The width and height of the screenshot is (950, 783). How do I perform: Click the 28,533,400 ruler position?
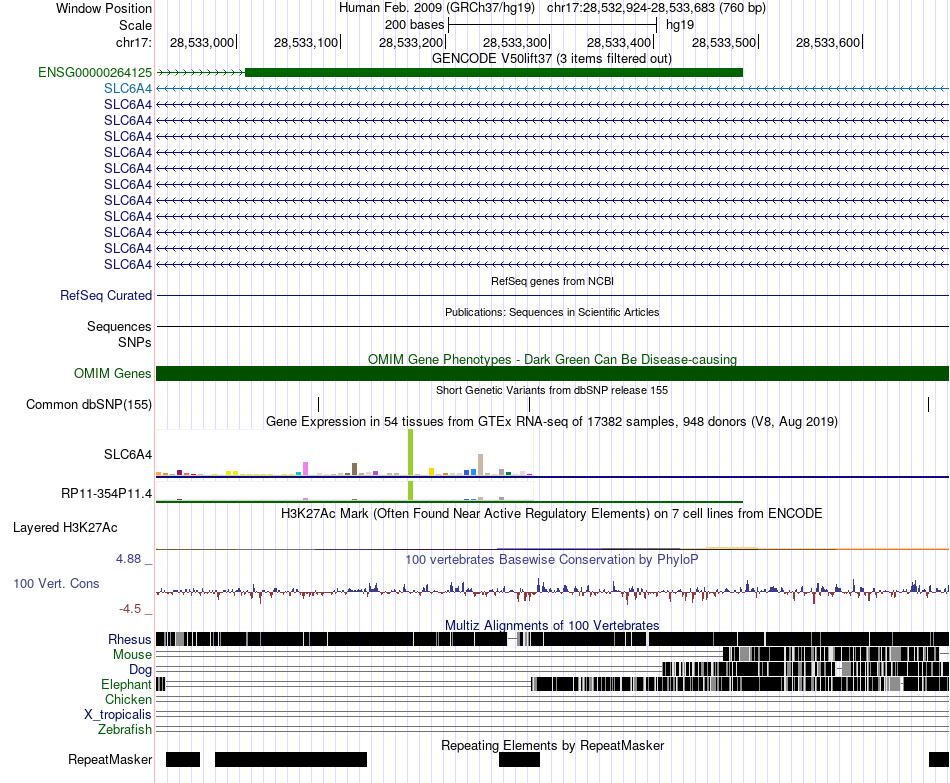tap(619, 42)
